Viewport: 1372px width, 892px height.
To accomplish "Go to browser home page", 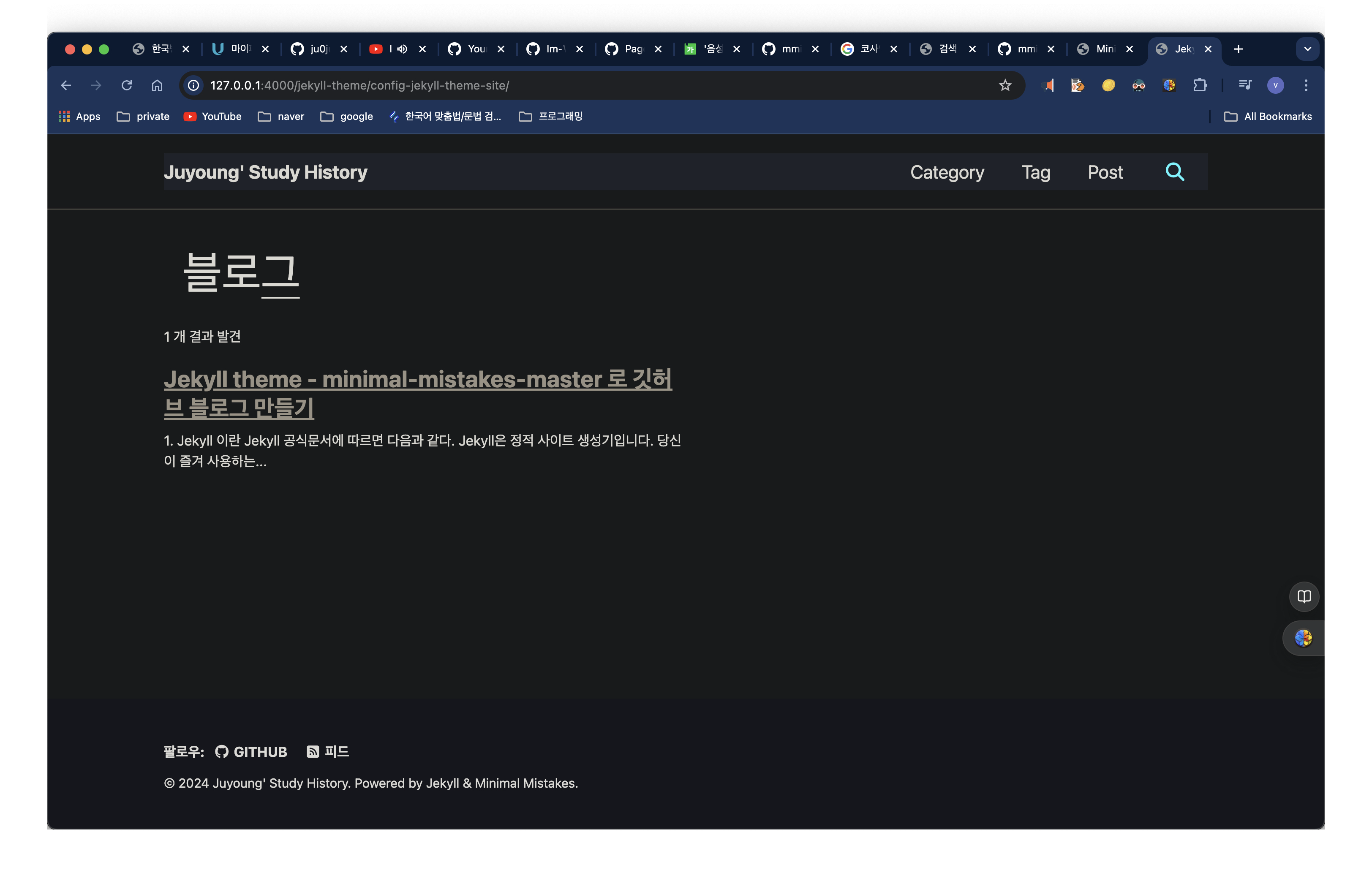I will click(157, 85).
